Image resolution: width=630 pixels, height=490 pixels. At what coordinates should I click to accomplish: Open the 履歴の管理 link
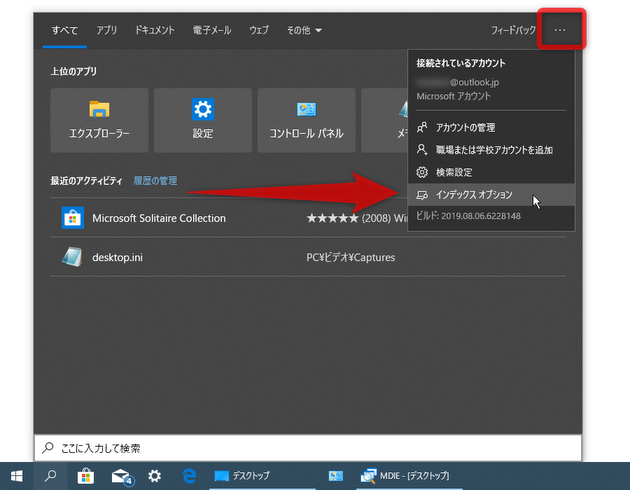click(x=155, y=181)
